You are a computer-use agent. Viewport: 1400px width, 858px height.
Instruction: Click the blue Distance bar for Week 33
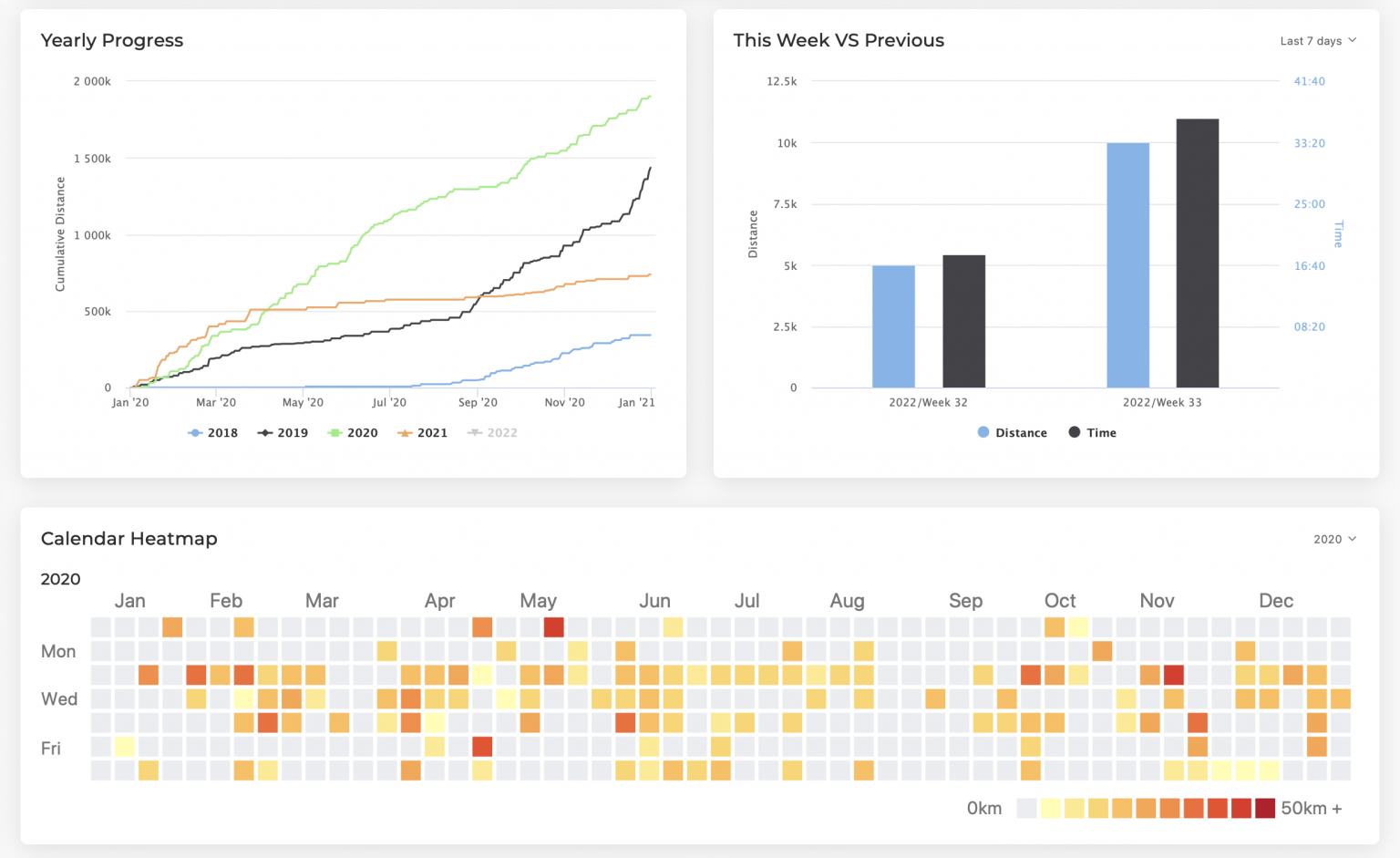click(1127, 265)
